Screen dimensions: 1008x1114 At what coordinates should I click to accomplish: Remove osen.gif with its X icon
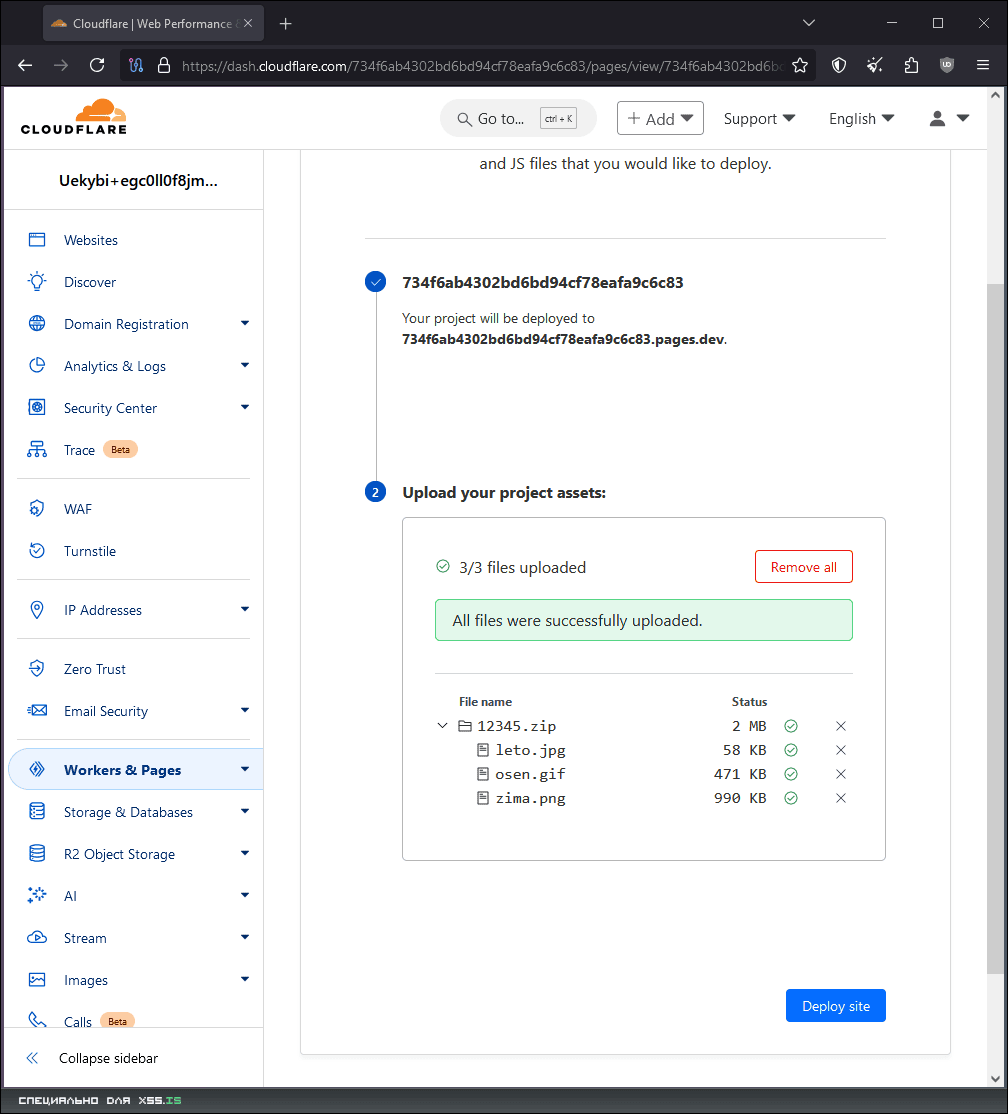(x=841, y=774)
